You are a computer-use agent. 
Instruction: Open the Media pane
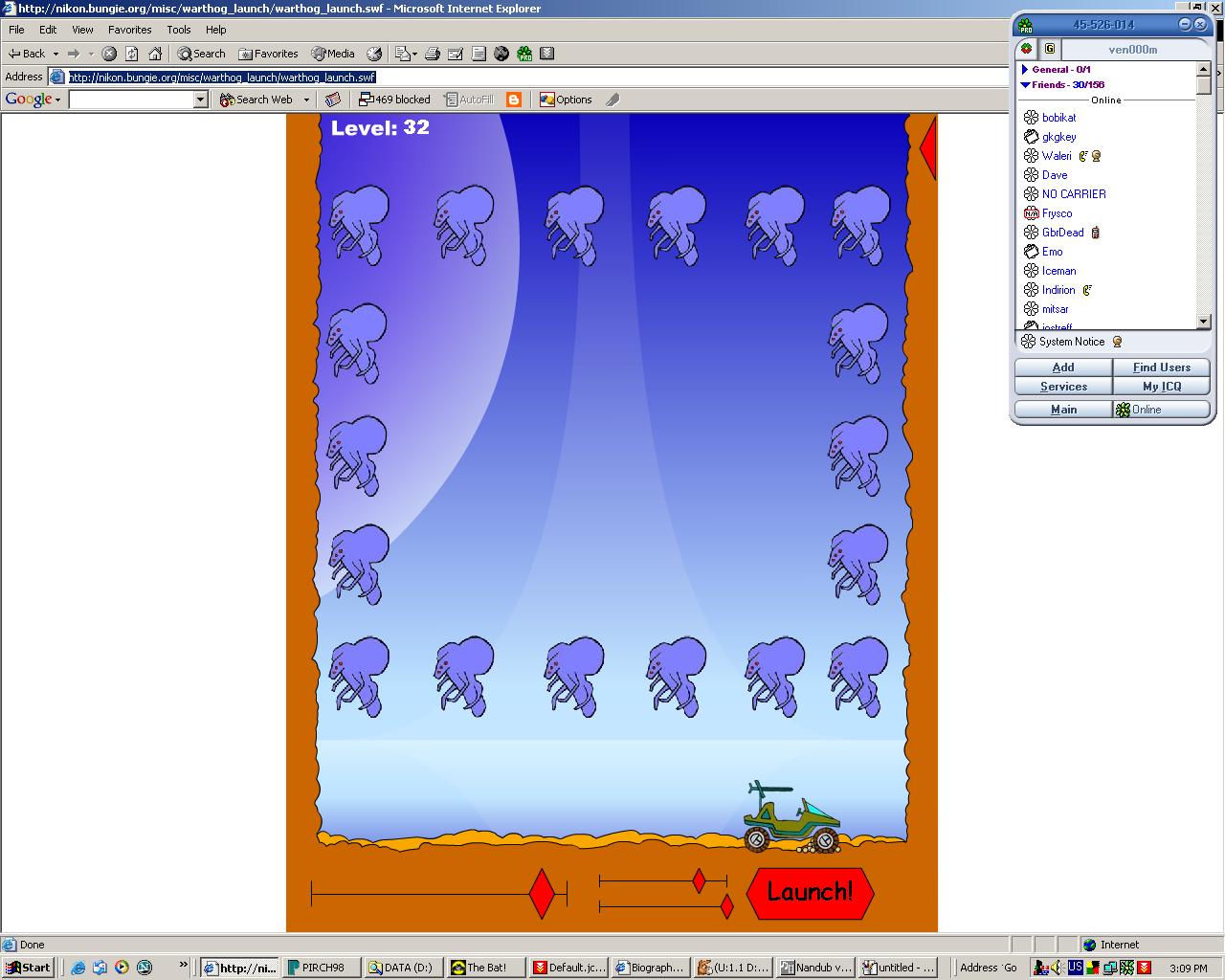[x=333, y=54]
